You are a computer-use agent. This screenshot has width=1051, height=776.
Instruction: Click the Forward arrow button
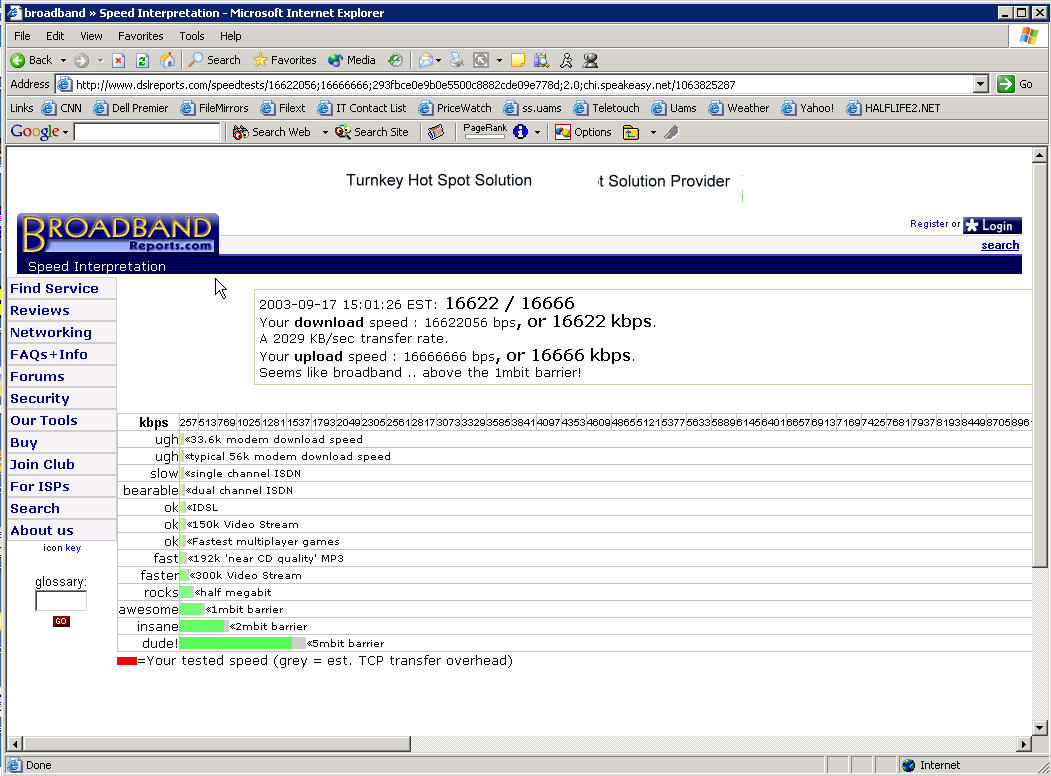[81, 60]
